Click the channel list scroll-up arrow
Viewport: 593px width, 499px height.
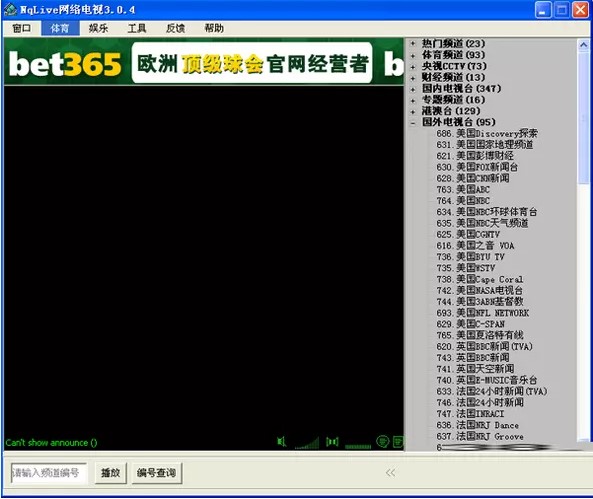point(584,45)
